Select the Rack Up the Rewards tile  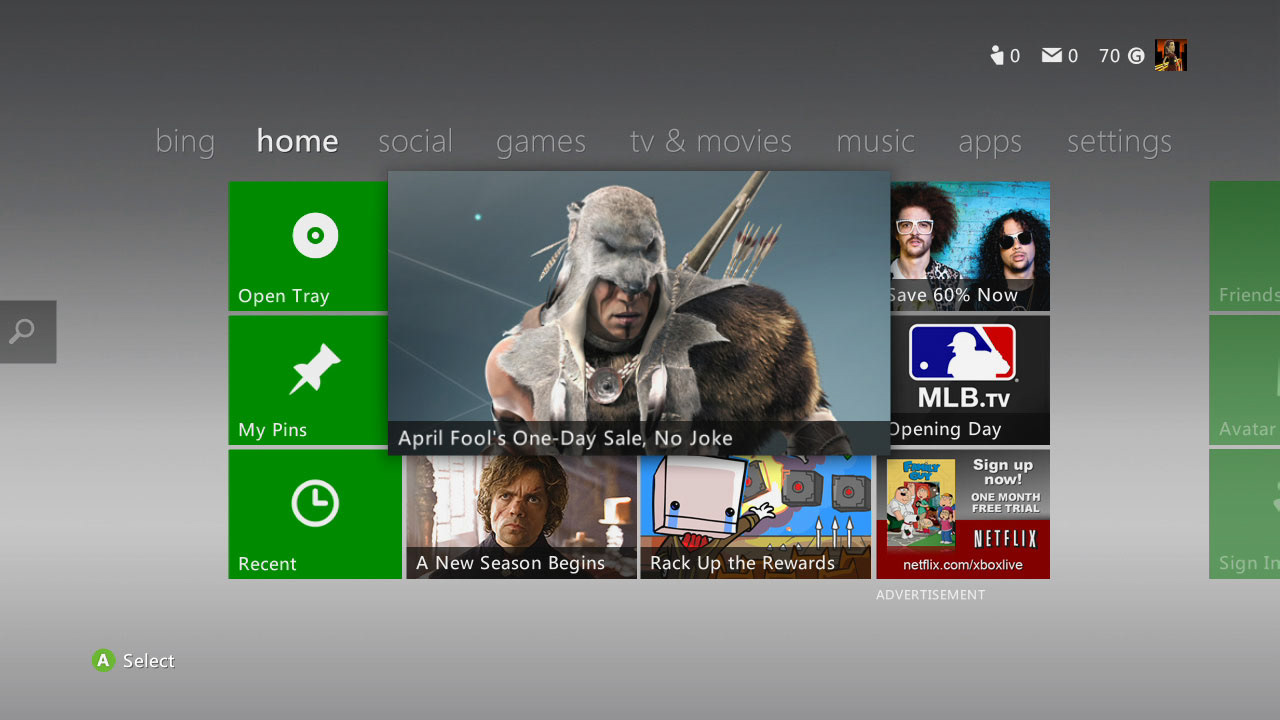[x=755, y=513]
